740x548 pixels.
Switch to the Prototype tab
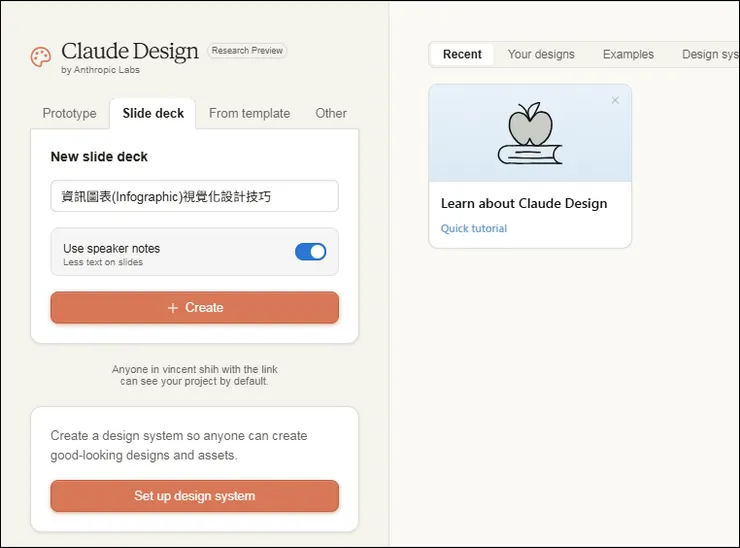pos(70,114)
